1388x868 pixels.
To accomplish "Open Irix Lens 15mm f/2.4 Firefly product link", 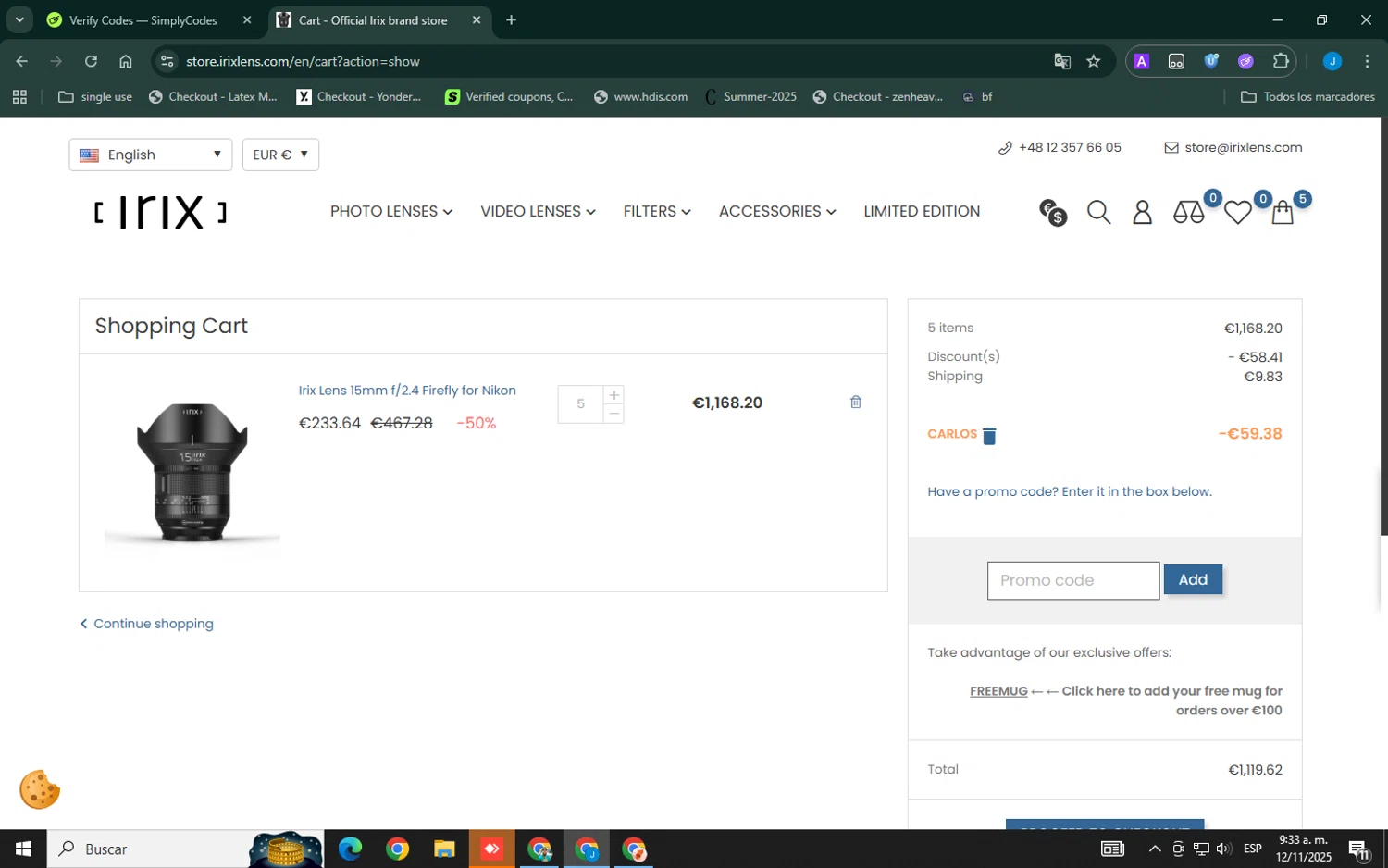I will [x=407, y=391].
